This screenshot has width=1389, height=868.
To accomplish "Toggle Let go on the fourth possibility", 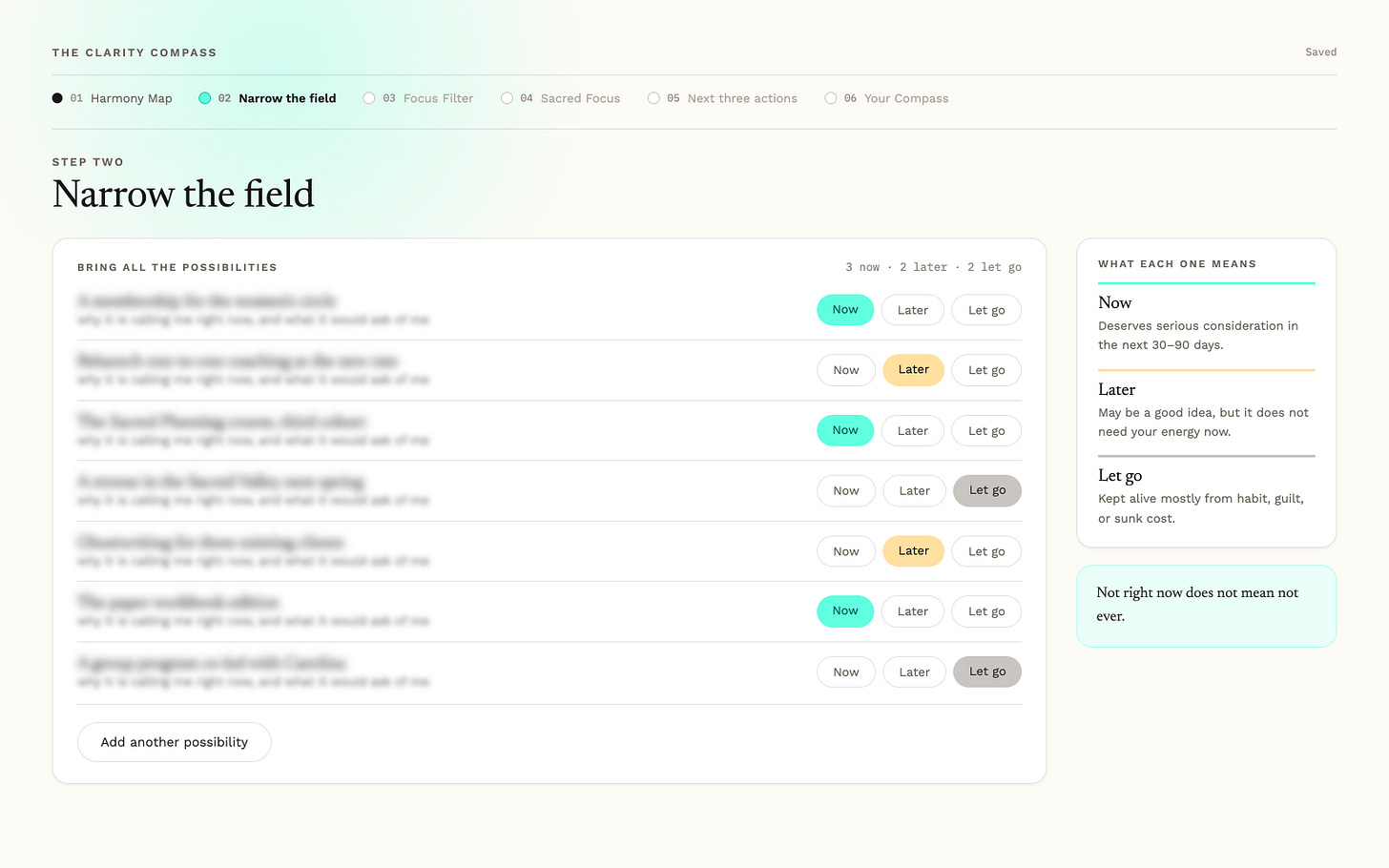I will coord(987,491).
